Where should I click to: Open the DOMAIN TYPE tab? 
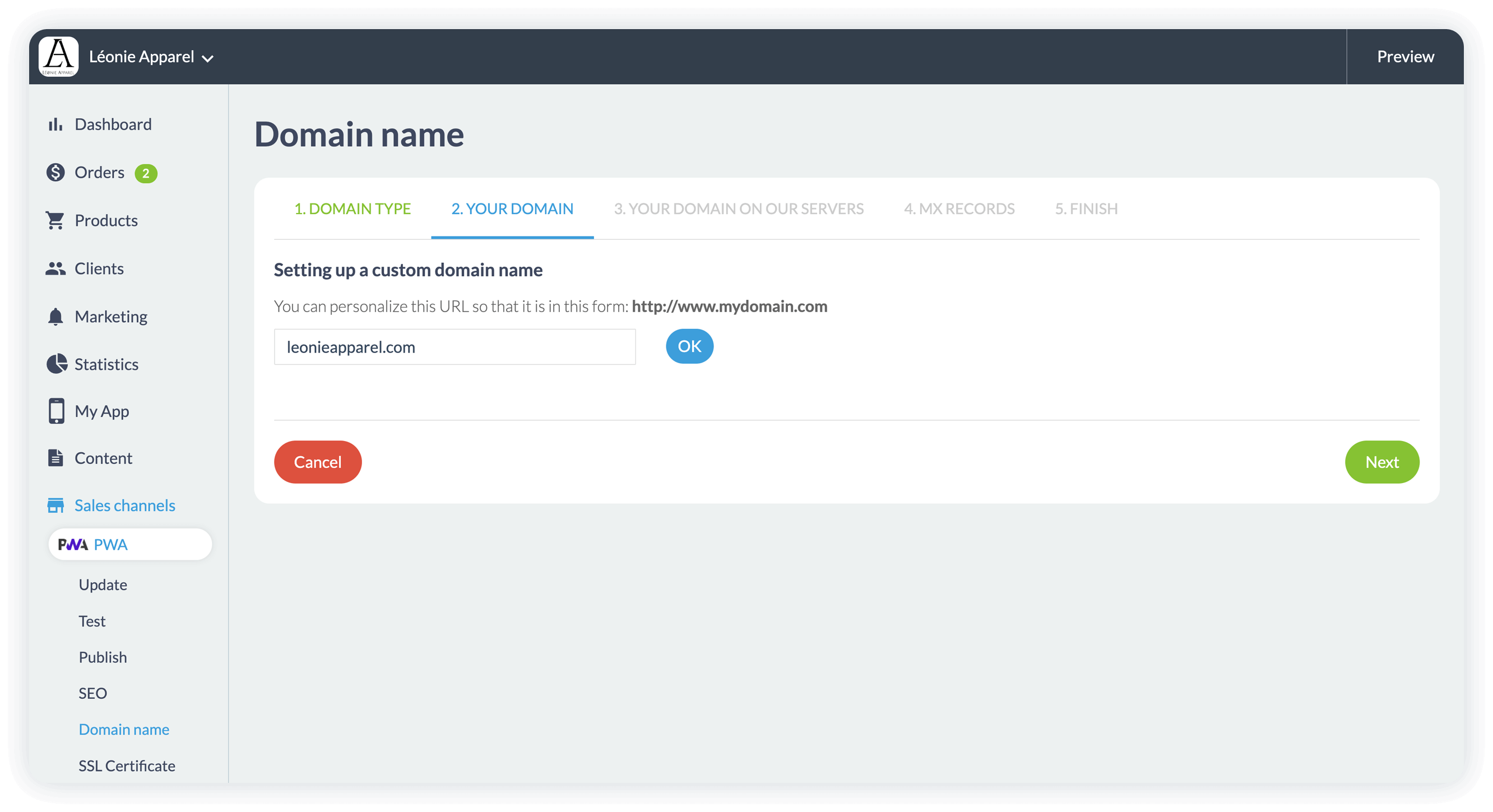[353, 208]
